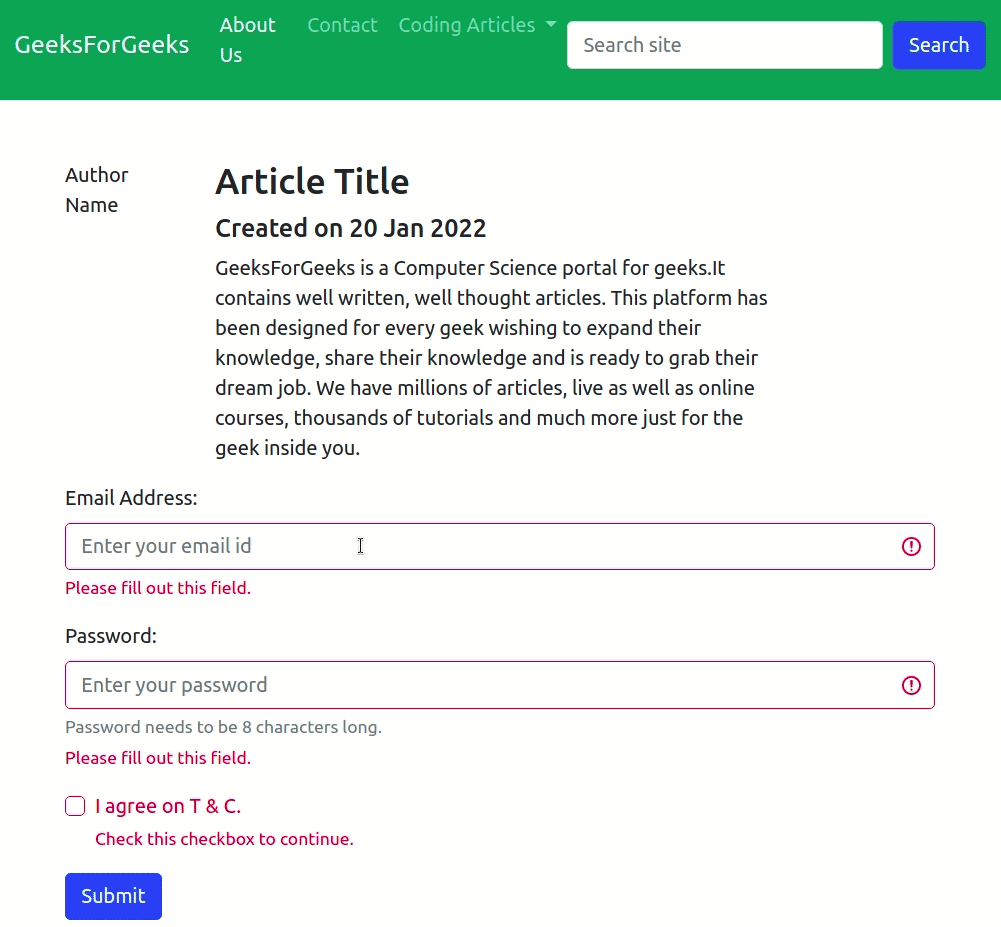The width and height of the screenshot is (1001, 927).
Task: Open the About Us nav item
Action: [247, 40]
